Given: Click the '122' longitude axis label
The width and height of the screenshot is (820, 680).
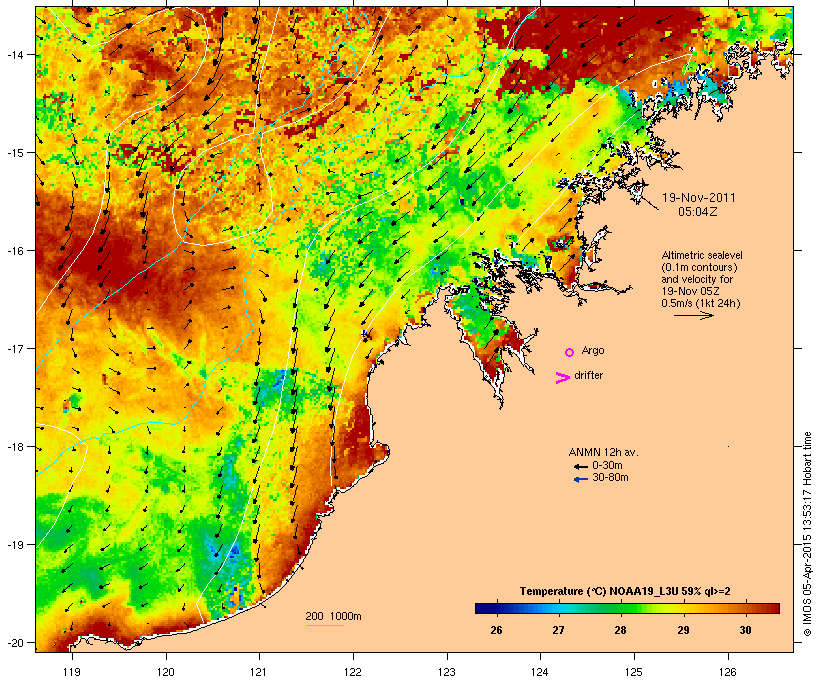Looking at the screenshot, I should tap(353, 672).
